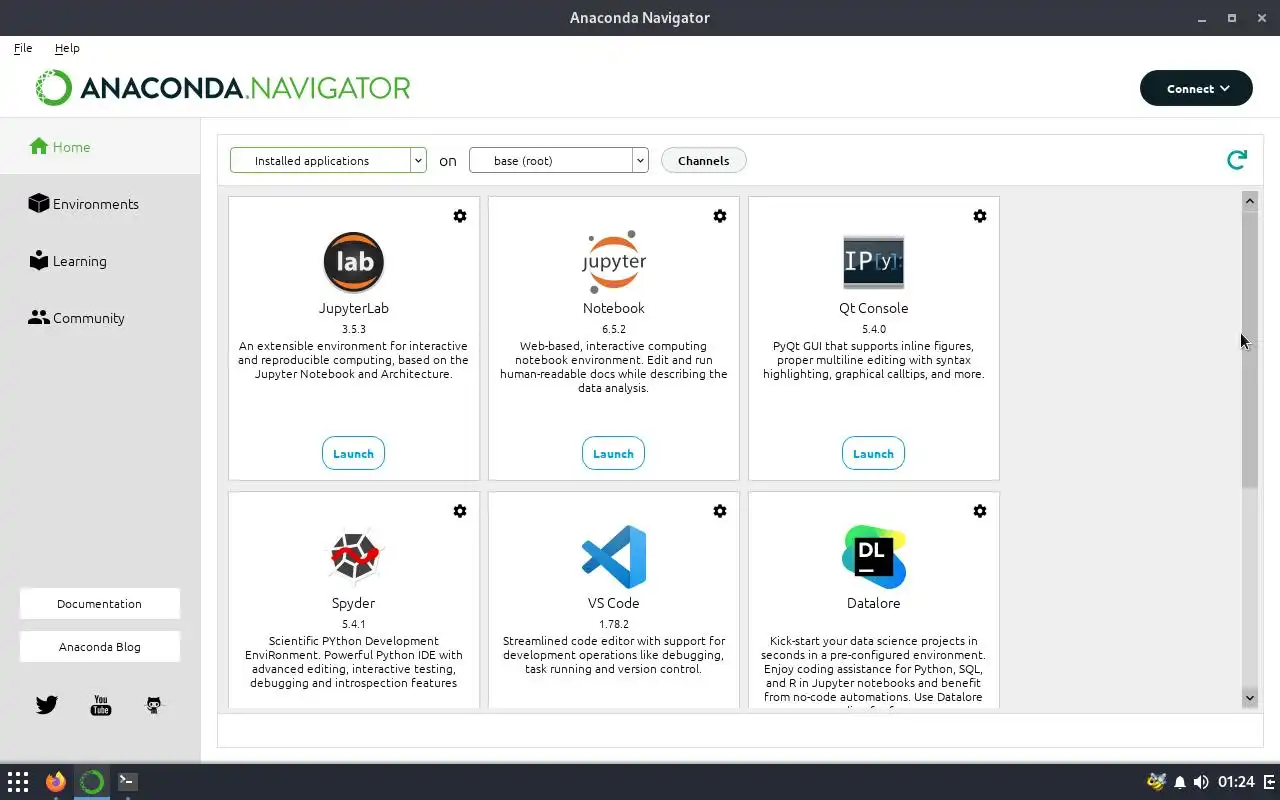Screen dimensions: 1280x800
Task: Switch to the Learning tab
Action: pyautogui.click(x=100, y=261)
